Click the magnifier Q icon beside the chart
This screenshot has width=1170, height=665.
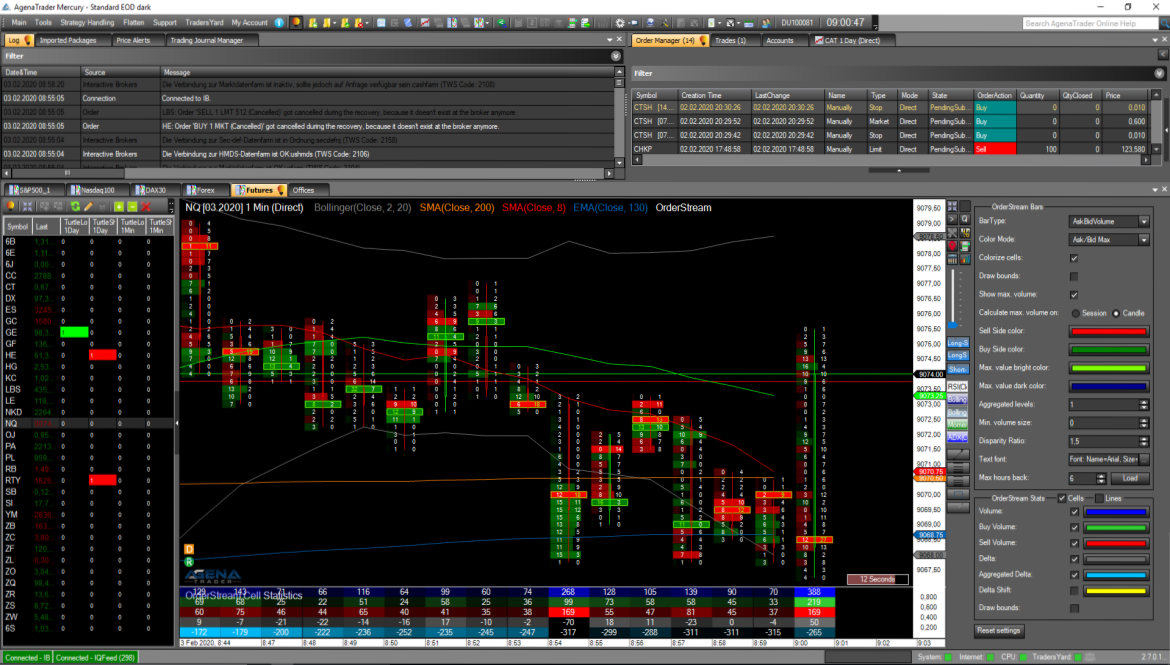click(965, 219)
